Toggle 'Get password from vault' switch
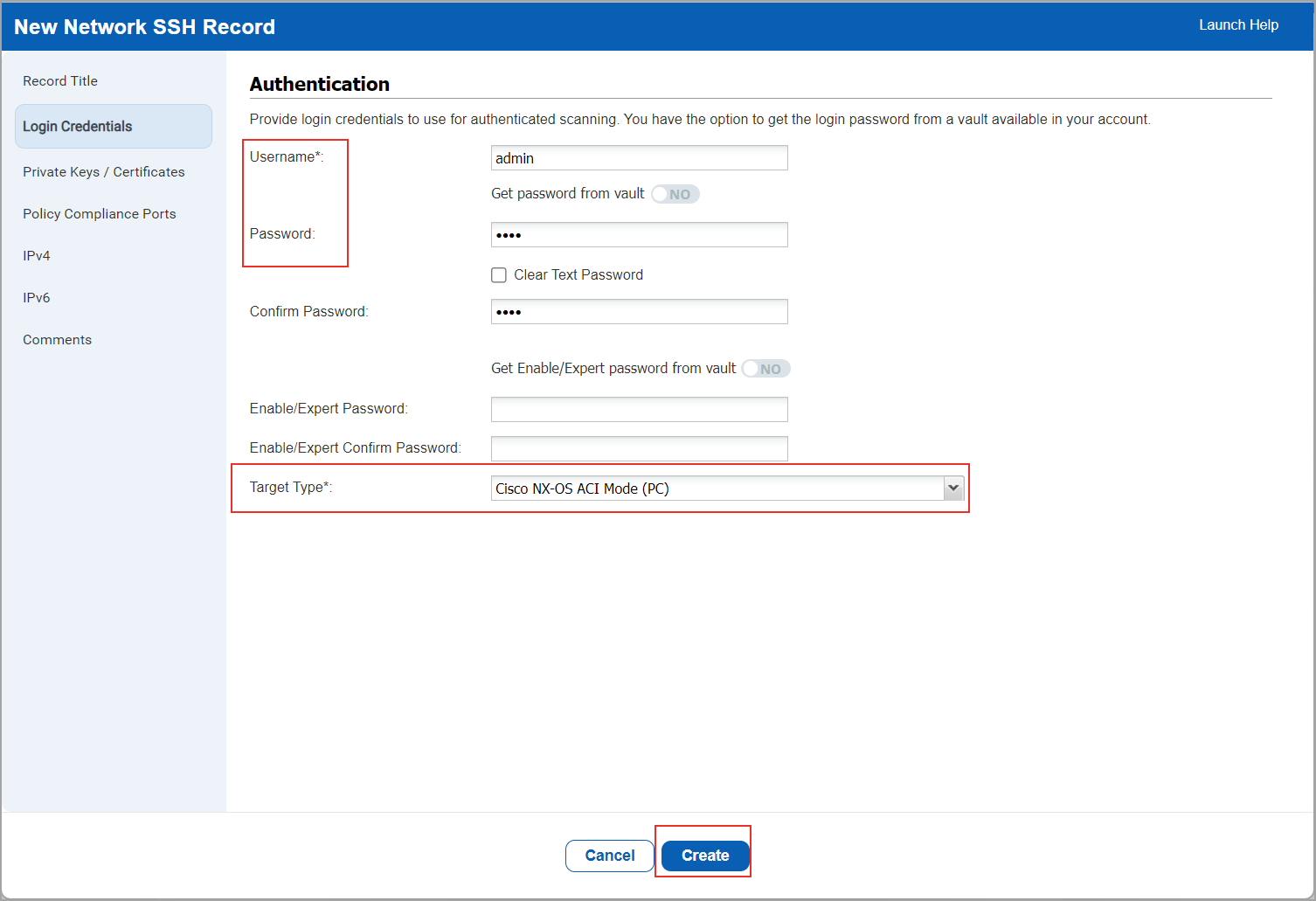 (x=675, y=193)
